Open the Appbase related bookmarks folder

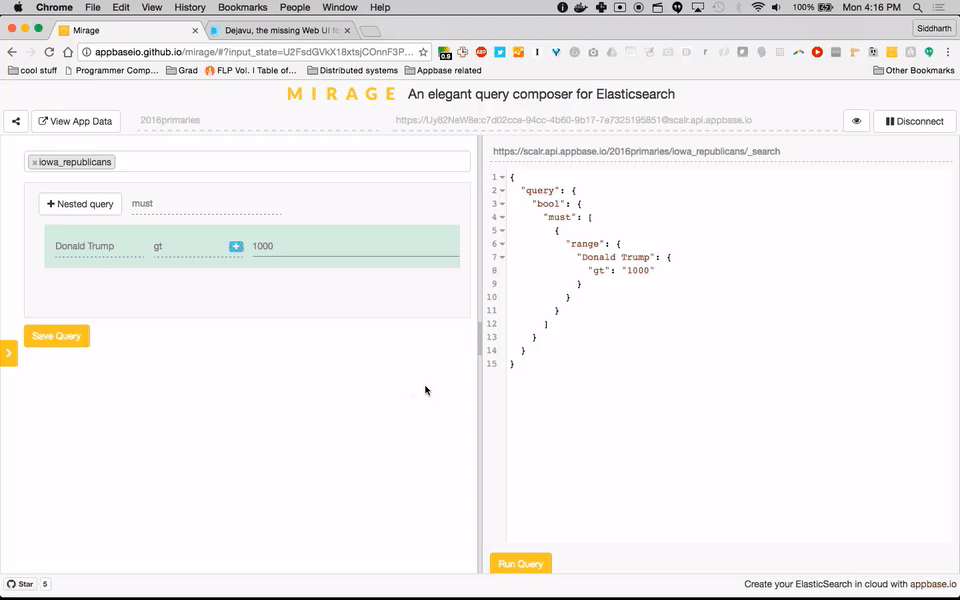coord(443,70)
